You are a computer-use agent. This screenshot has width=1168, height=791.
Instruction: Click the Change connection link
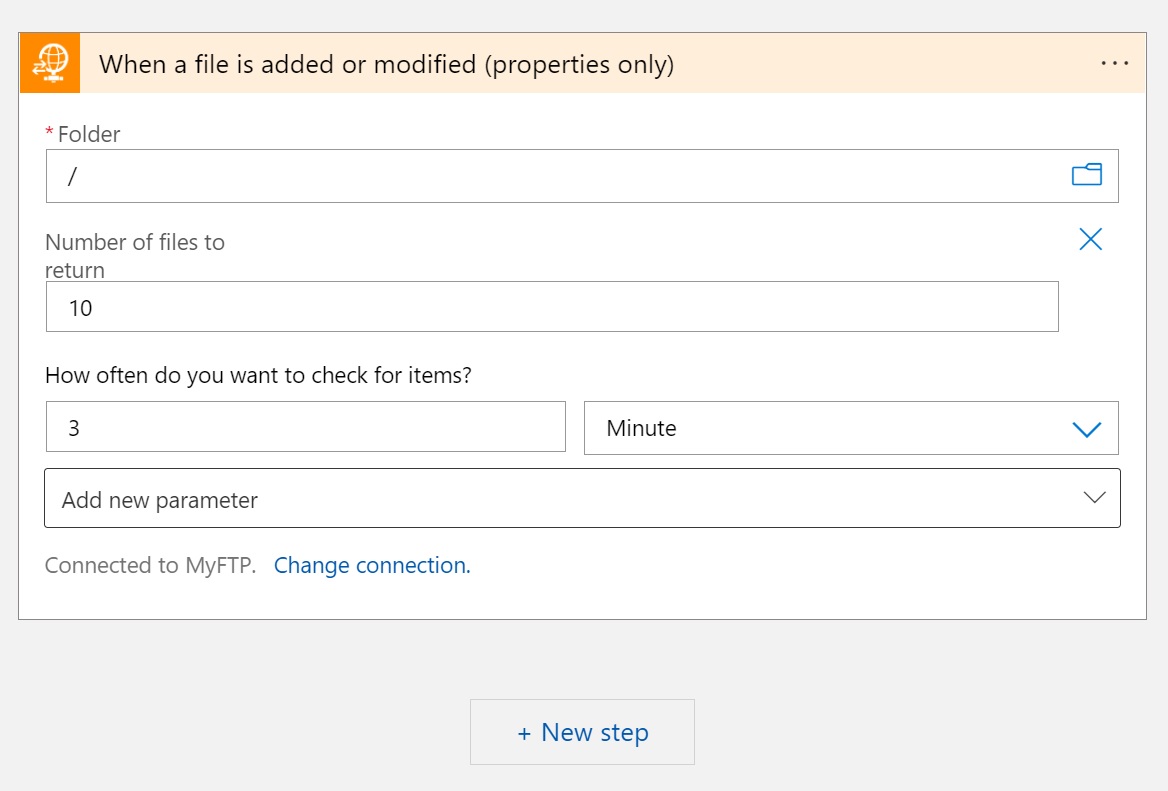(x=372, y=566)
